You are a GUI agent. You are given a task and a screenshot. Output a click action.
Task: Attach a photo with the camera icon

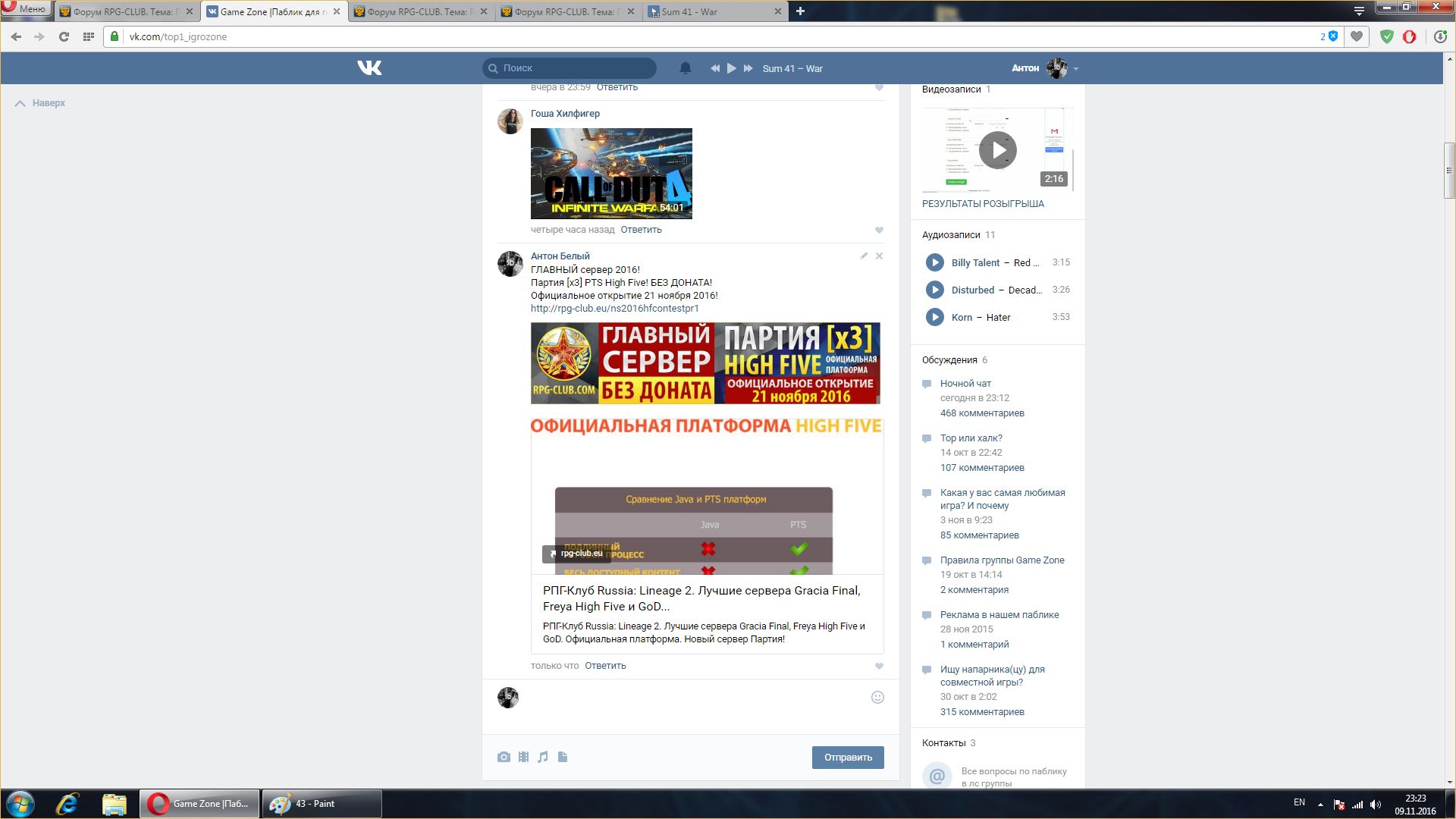[x=504, y=757]
